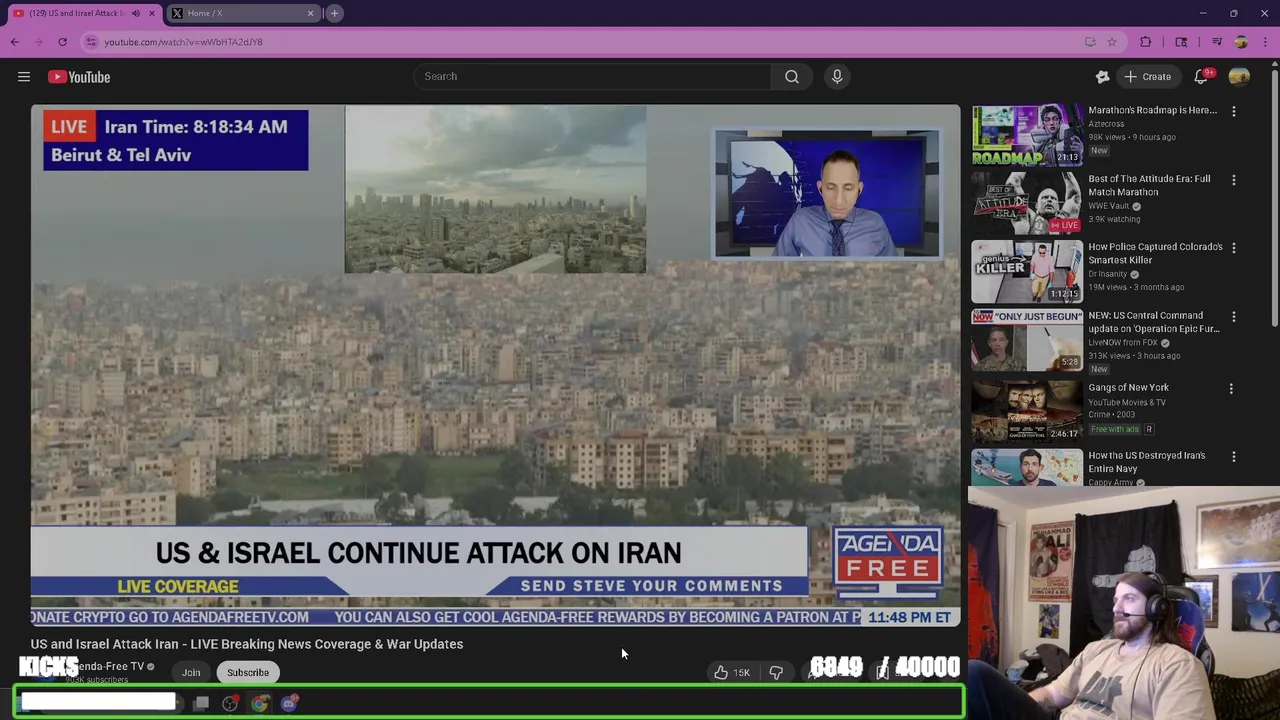Open more options for Iran's Entire Navy video
The image size is (1280, 720).
coord(1233,457)
